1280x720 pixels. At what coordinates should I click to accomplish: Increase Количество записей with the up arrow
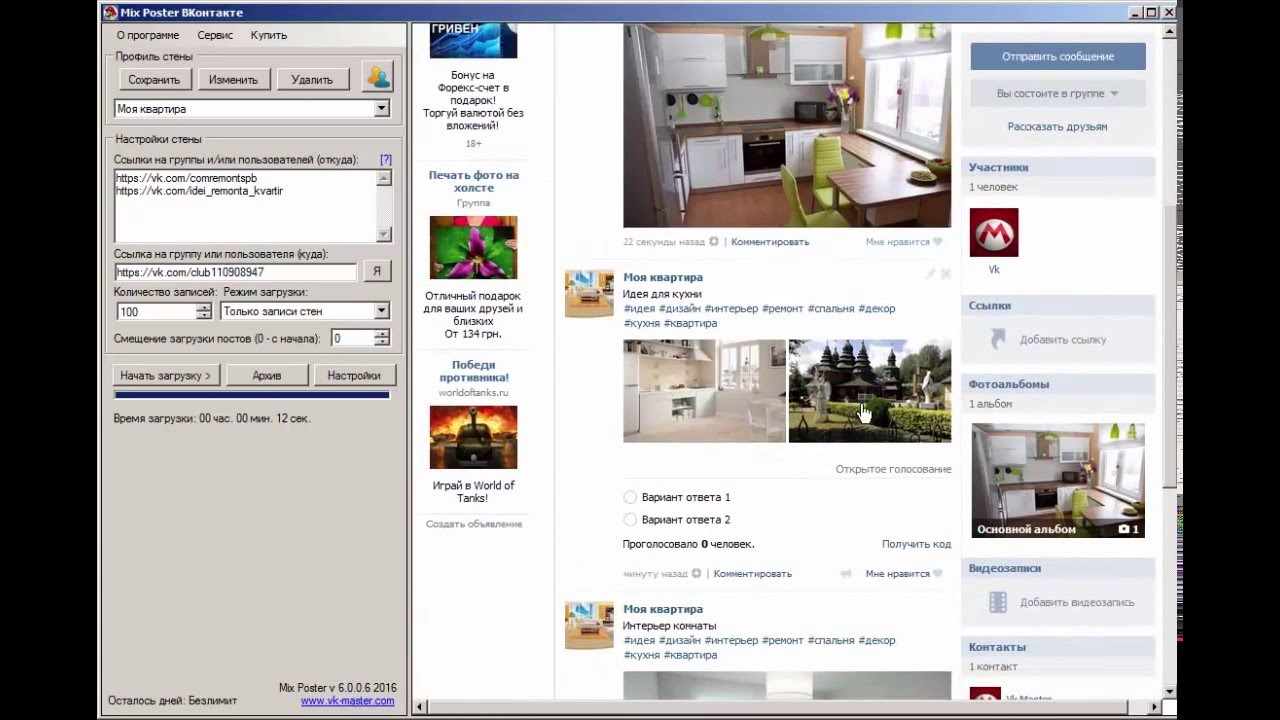point(204,307)
